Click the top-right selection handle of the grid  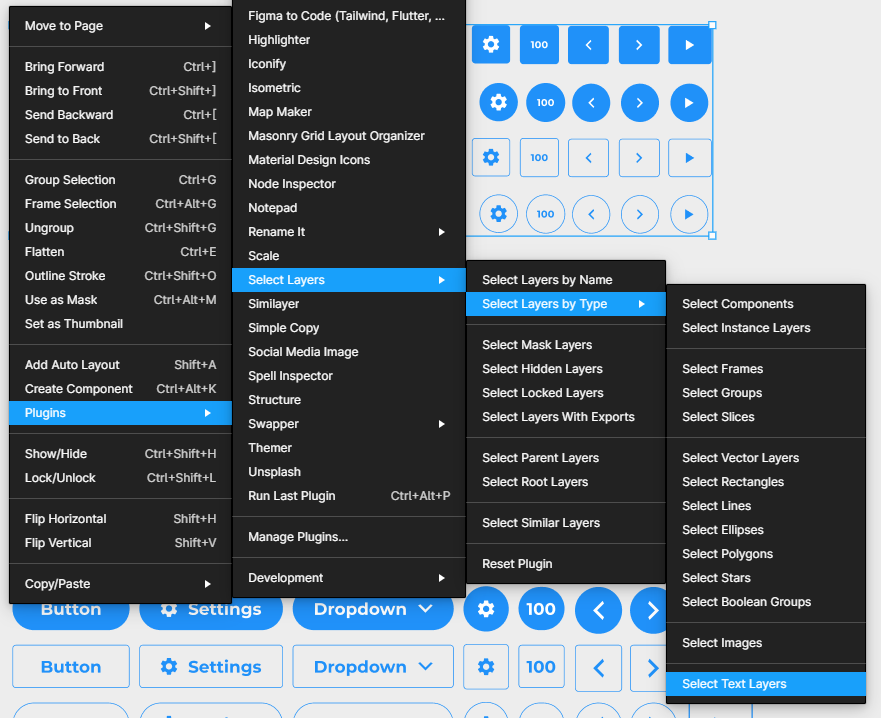tap(712, 25)
